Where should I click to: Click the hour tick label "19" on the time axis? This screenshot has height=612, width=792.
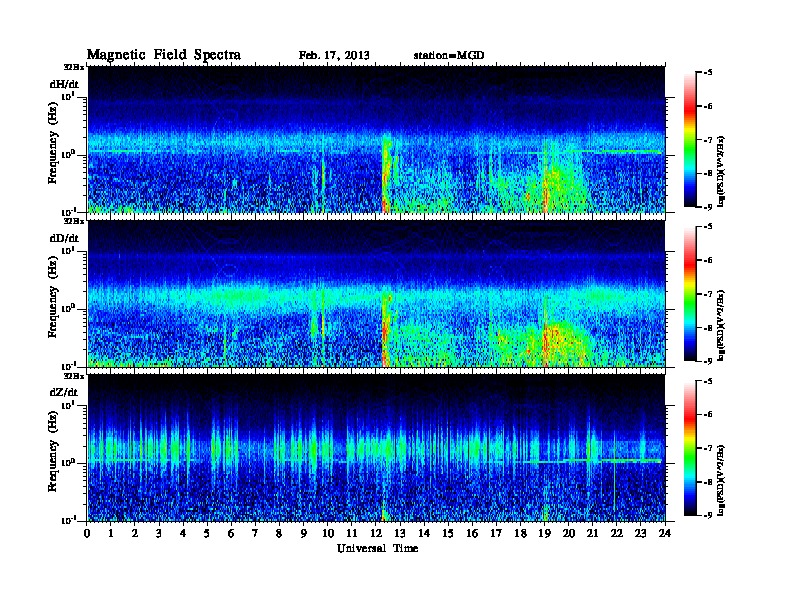click(544, 533)
